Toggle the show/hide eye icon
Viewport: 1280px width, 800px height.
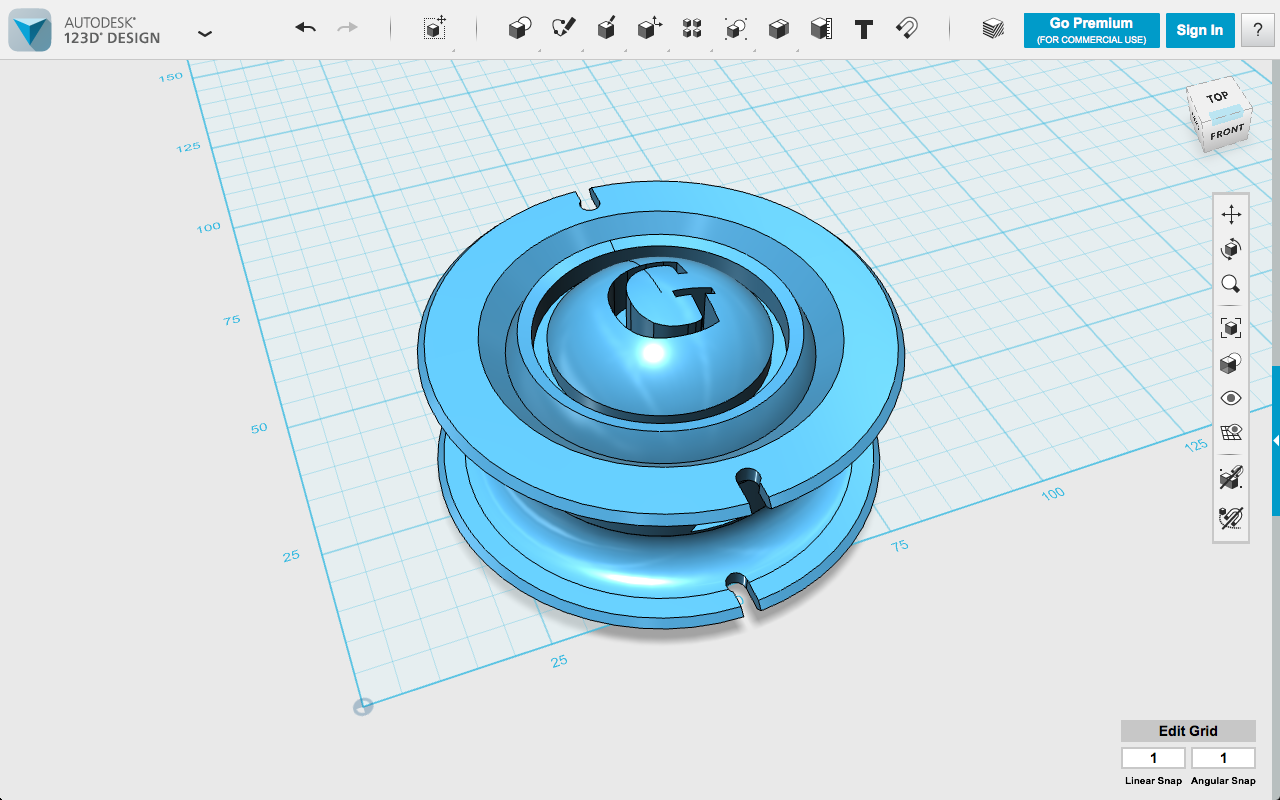pyautogui.click(x=1231, y=398)
